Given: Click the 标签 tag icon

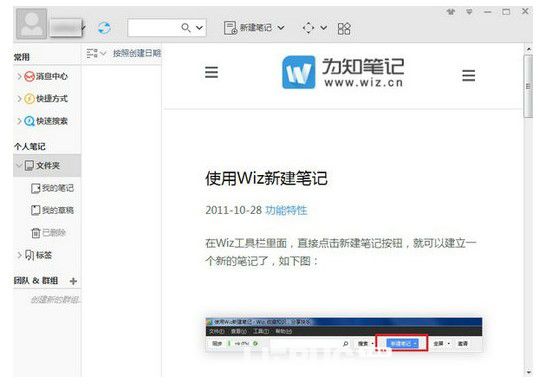Looking at the screenshot, I should tap(30, 255).
